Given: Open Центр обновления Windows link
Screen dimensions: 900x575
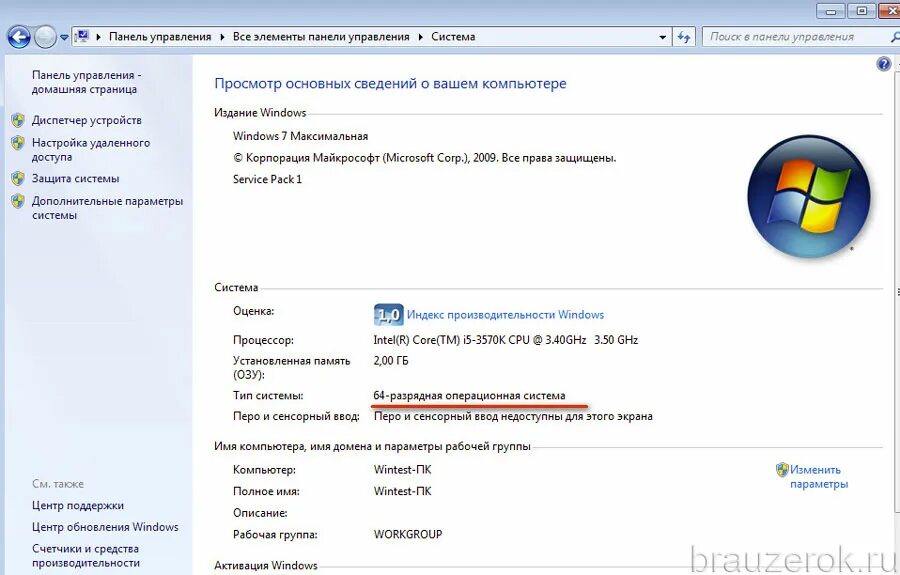Looking at the screenshot, I should 105,527.
